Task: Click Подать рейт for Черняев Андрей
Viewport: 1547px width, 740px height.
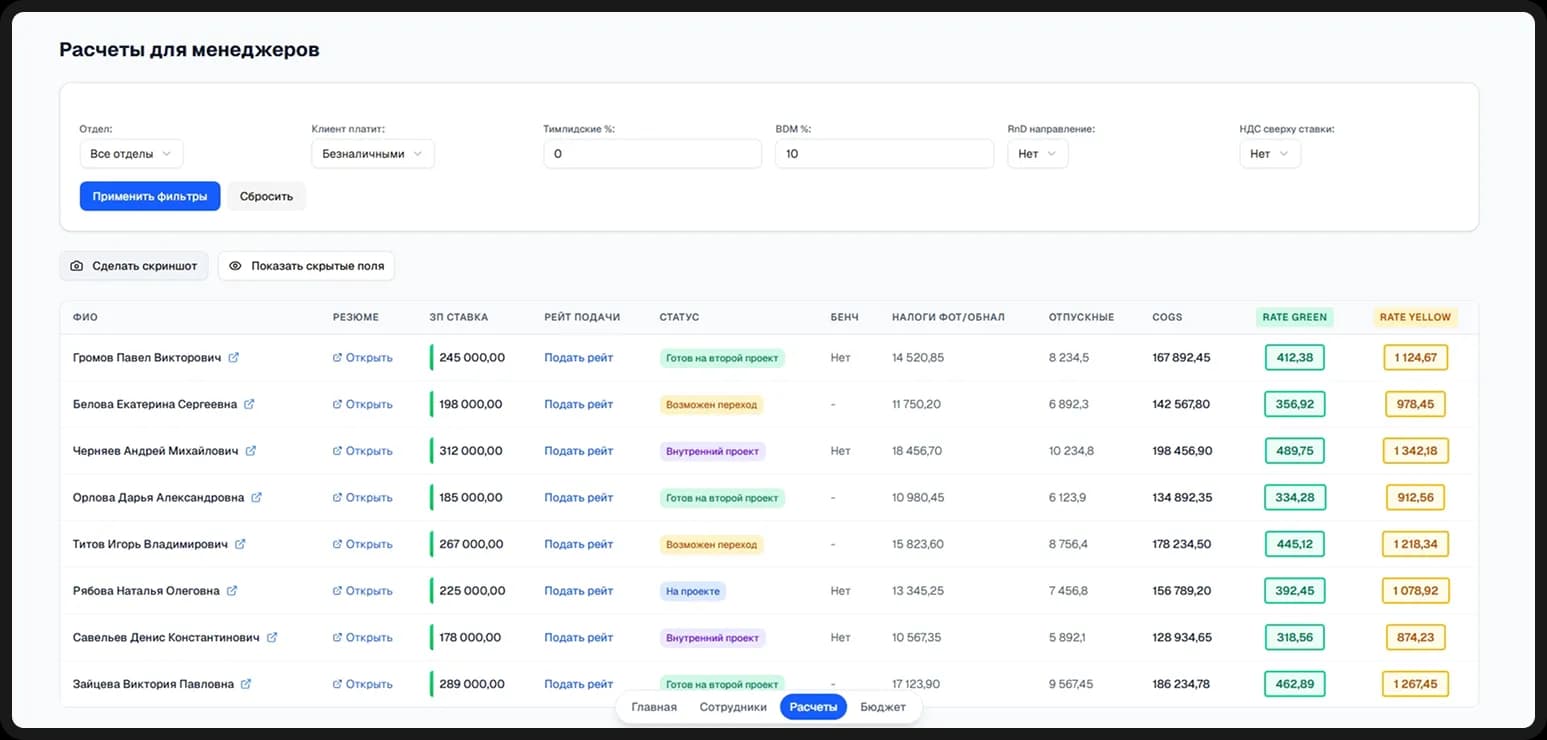Action: [x=579, y=451]
